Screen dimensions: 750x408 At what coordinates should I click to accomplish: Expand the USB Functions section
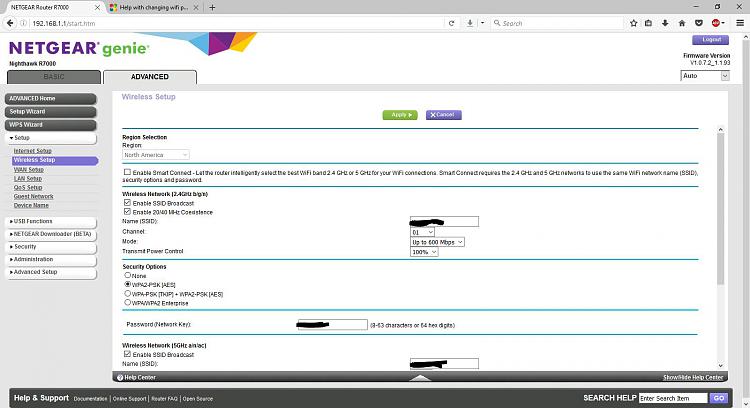(x=51, y=222)
